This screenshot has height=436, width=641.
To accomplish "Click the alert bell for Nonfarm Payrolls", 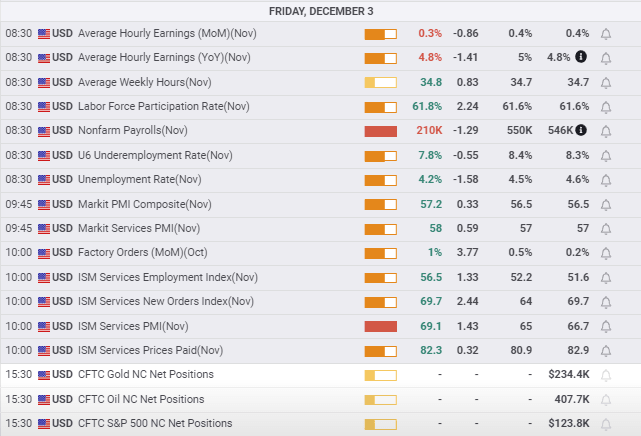I will (605, 131).
